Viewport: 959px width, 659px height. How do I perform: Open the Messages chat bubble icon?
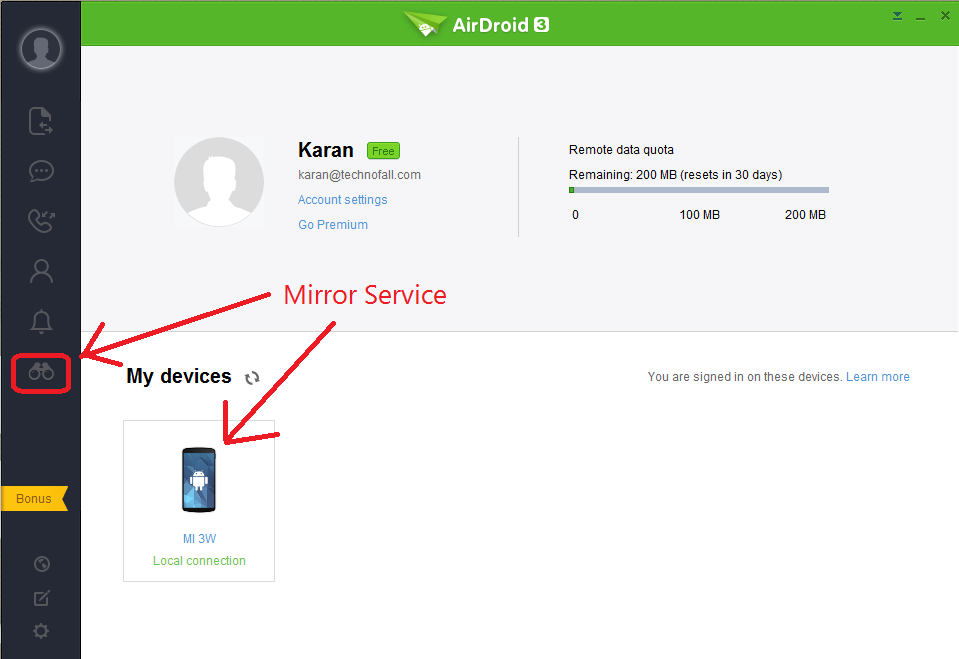point(41,171)
